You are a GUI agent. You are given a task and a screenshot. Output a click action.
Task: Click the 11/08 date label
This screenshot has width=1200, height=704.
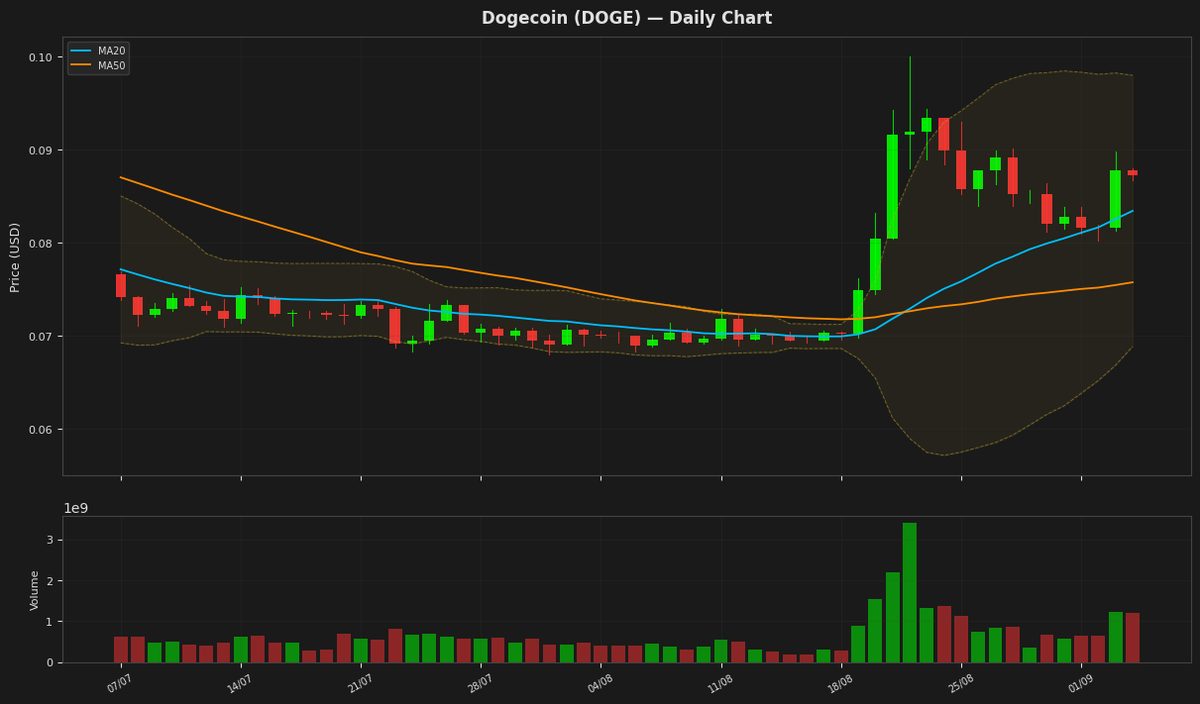pos(719,684)
